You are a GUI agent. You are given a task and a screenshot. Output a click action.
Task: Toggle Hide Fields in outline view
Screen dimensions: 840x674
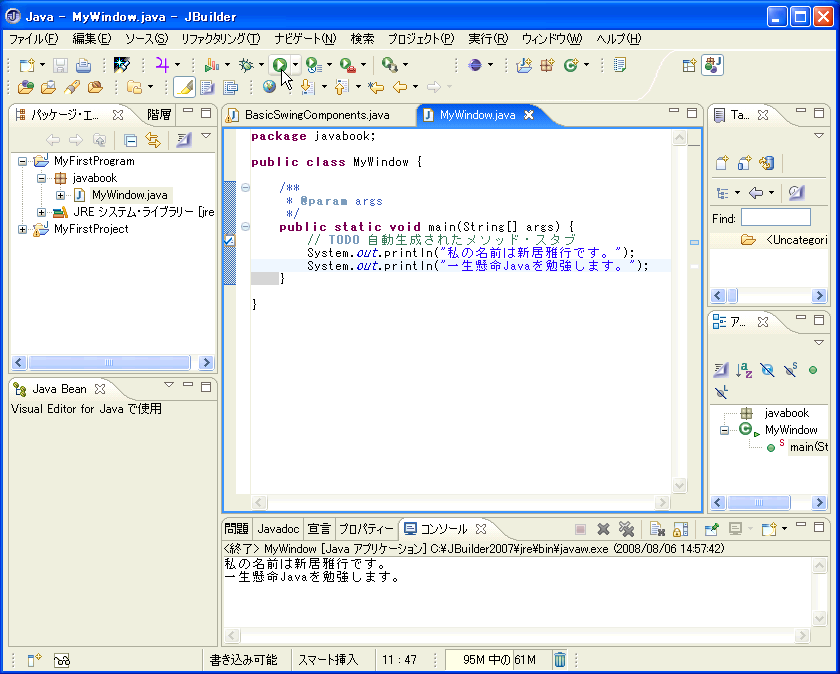(767, 370)
